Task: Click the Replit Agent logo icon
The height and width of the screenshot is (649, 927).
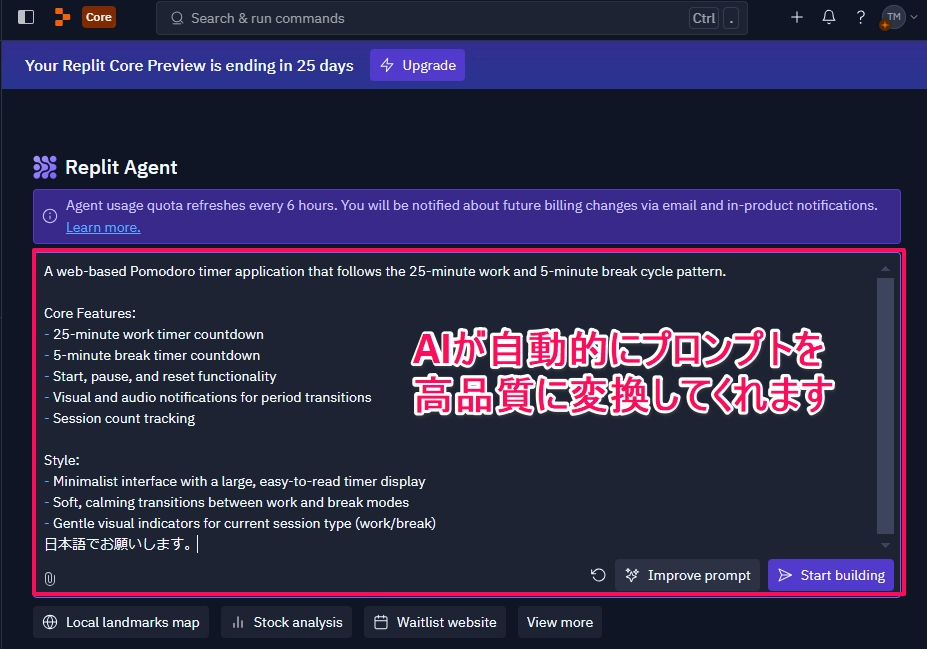Action: 45,167
